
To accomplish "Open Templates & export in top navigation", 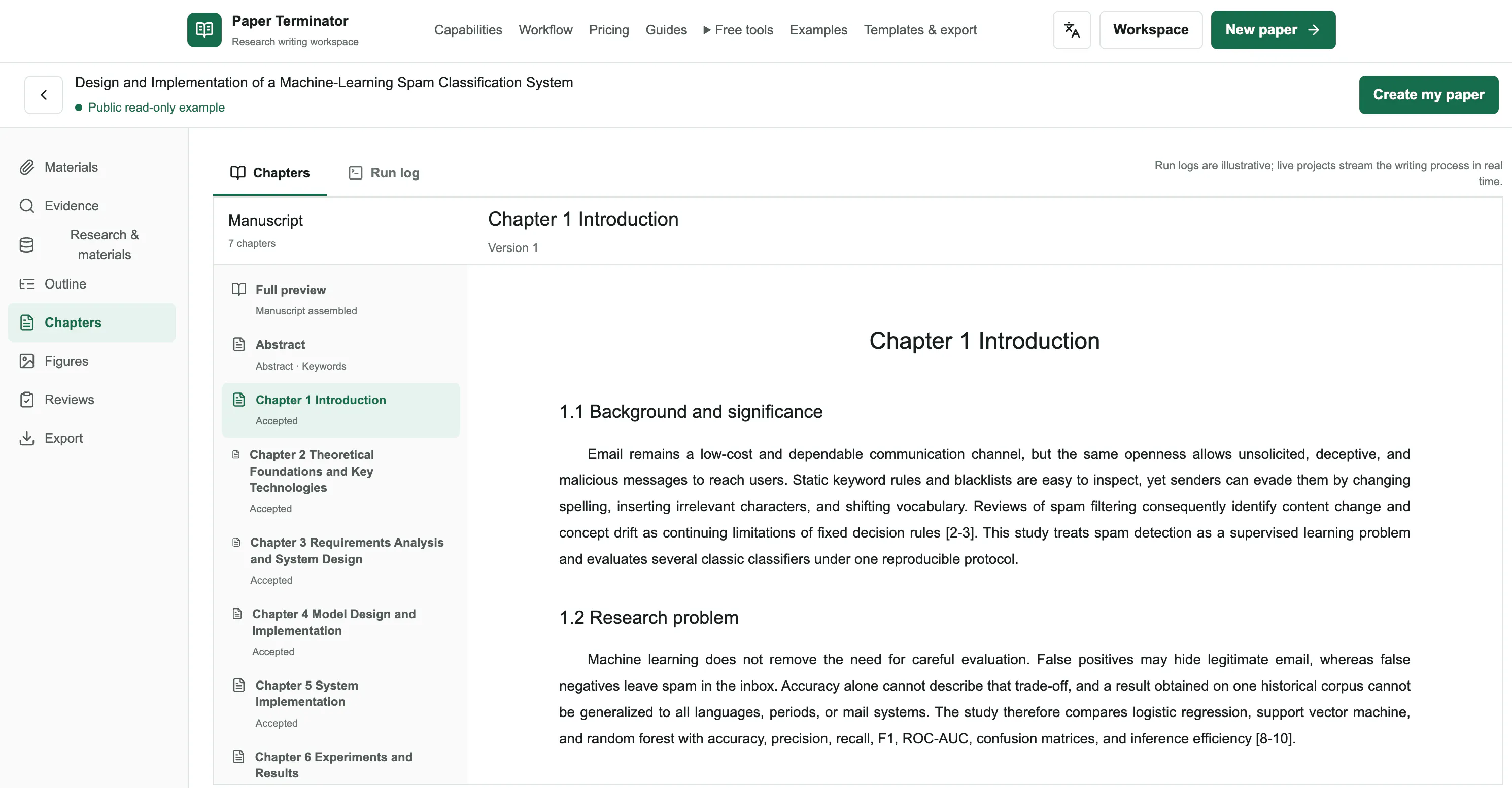I will [x=920, y=30].
